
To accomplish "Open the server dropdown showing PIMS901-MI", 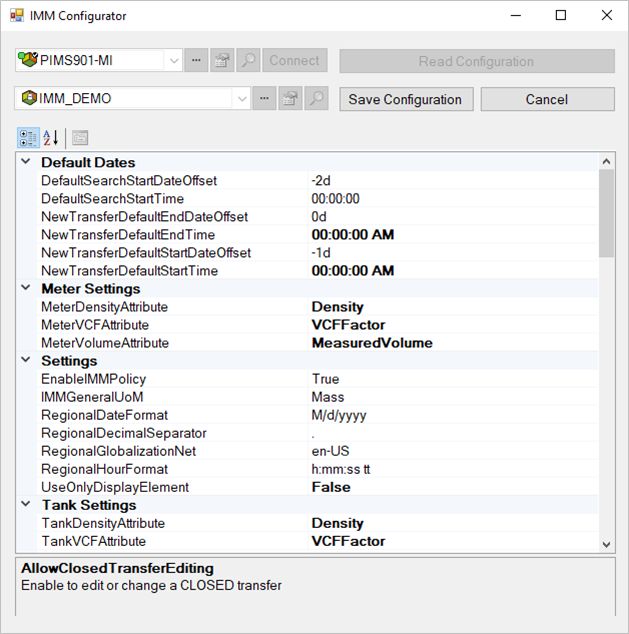I will coord(174,61).
